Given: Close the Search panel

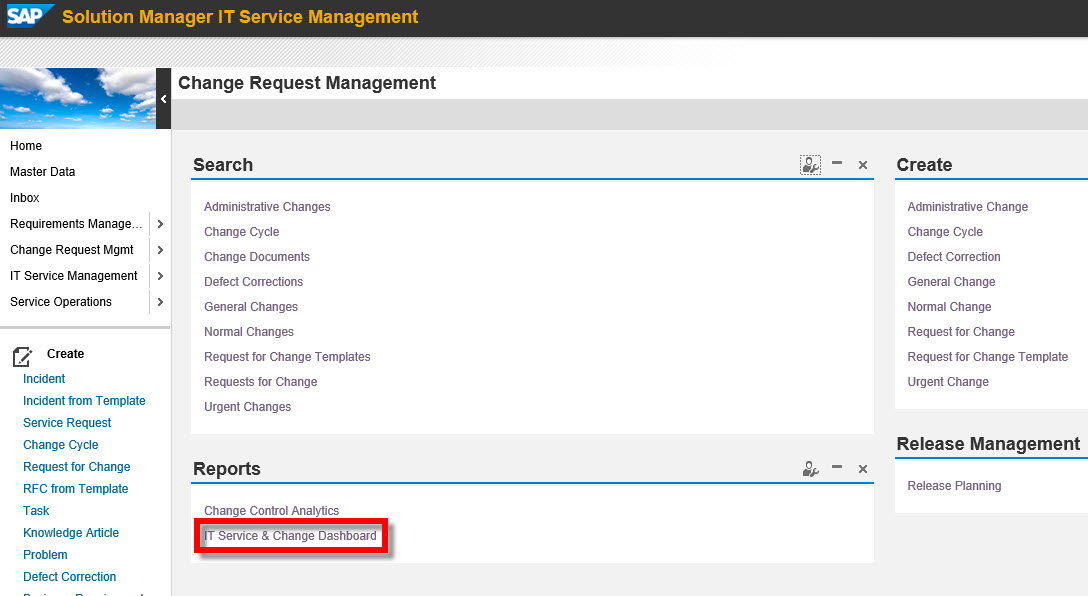Looking at the screenshot, I should pyautogui.click(x=862, y=165).
